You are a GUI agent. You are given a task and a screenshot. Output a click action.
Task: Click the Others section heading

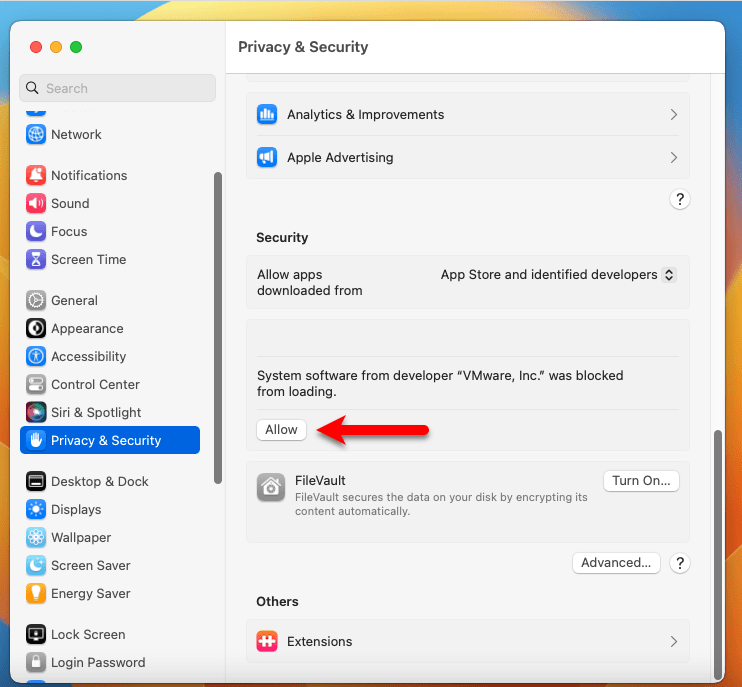(277, 601)
